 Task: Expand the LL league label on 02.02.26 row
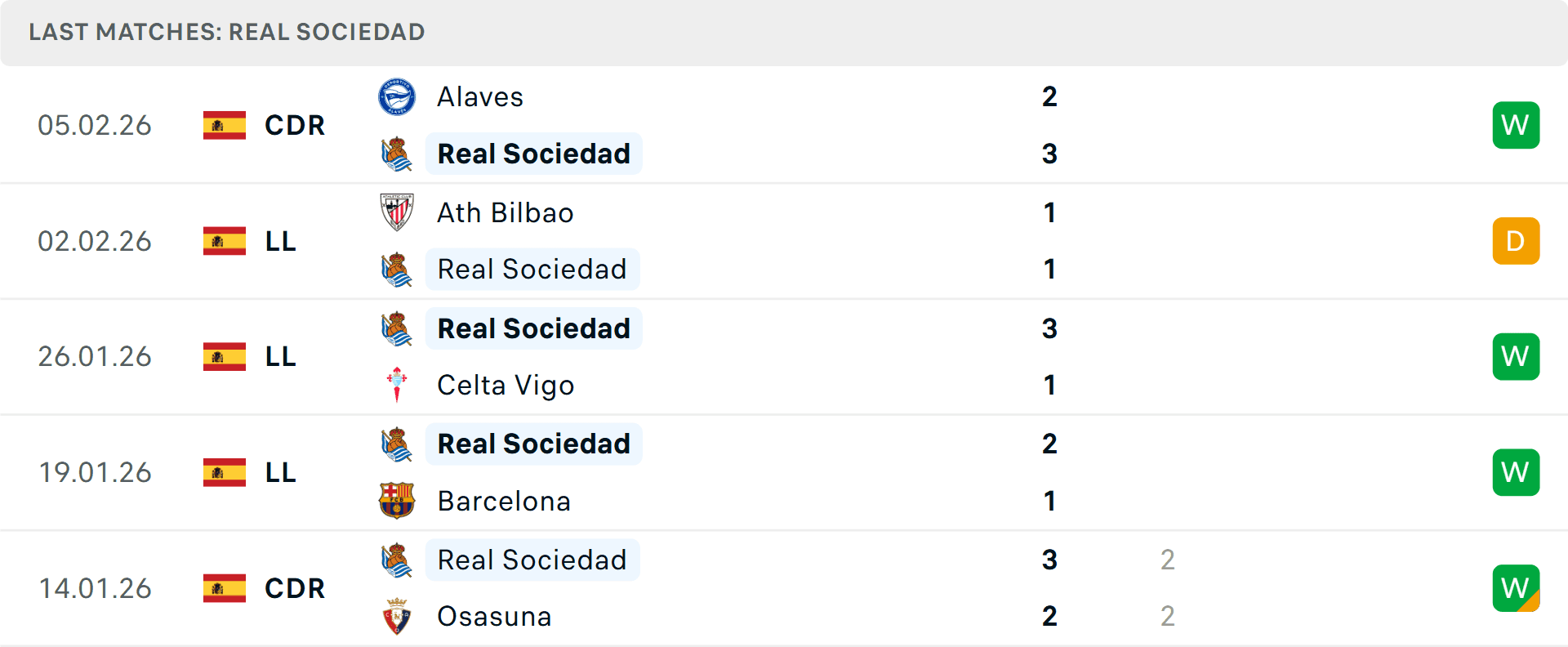pos(279,241)
